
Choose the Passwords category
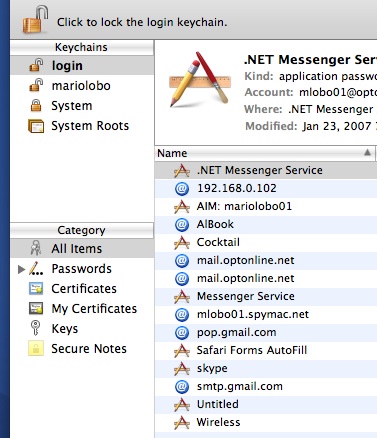(x=82, y=269)
